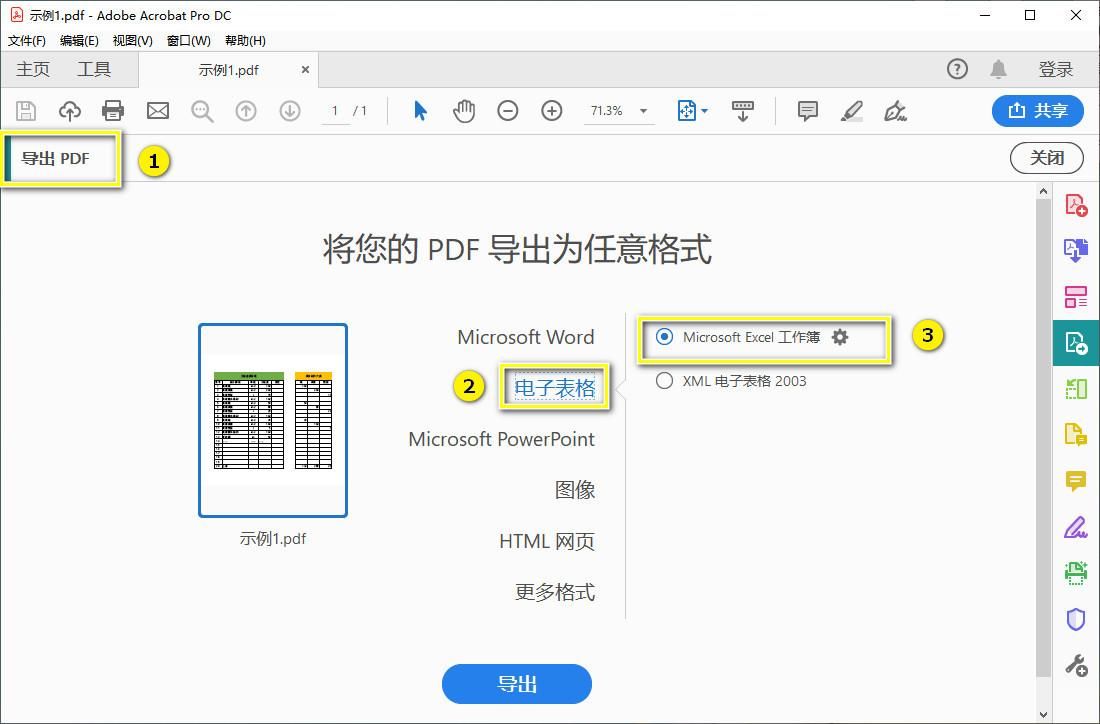Click the cloud upload icon
This screenshot has height=724, width=1100.
tap(69, 111)
